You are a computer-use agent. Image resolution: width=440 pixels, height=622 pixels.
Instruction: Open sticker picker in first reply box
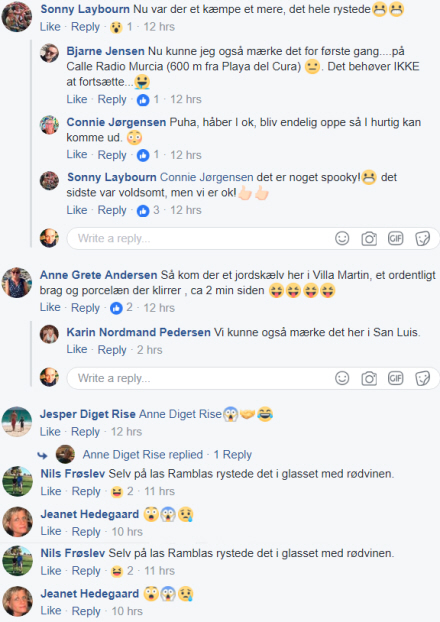(x=423, y=239)
